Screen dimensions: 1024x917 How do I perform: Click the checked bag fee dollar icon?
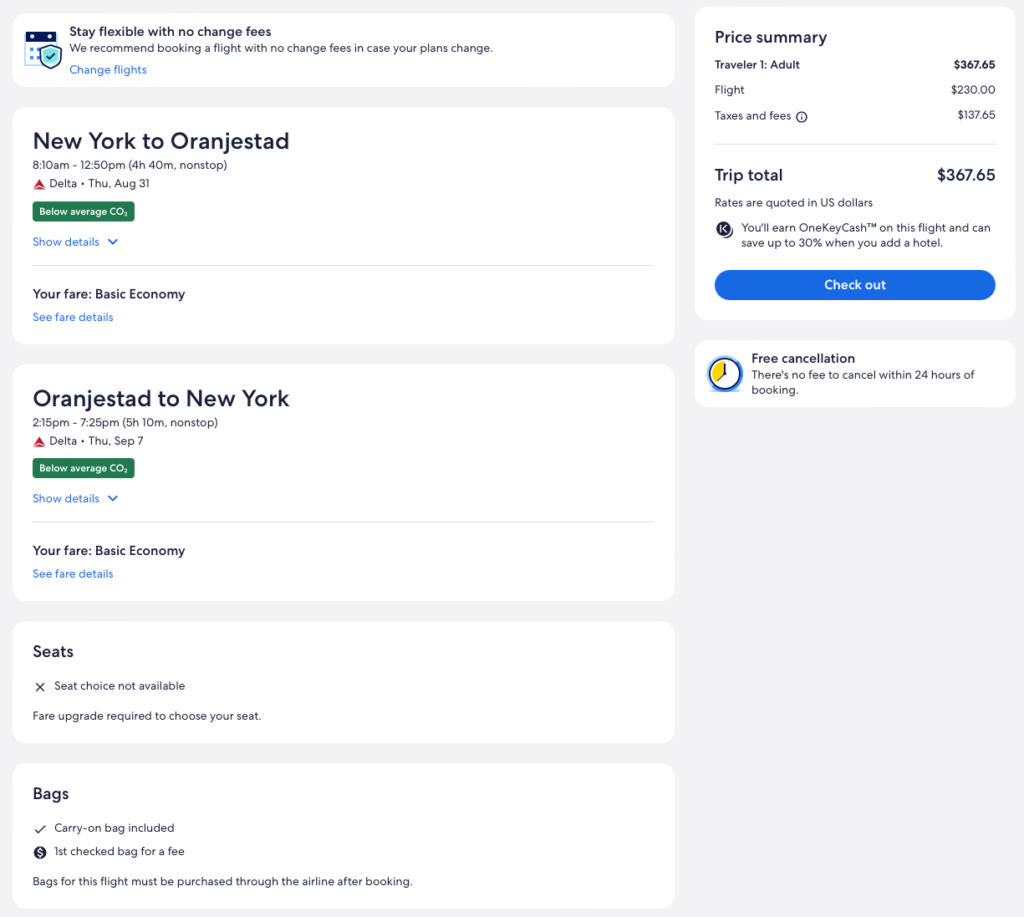40,852
